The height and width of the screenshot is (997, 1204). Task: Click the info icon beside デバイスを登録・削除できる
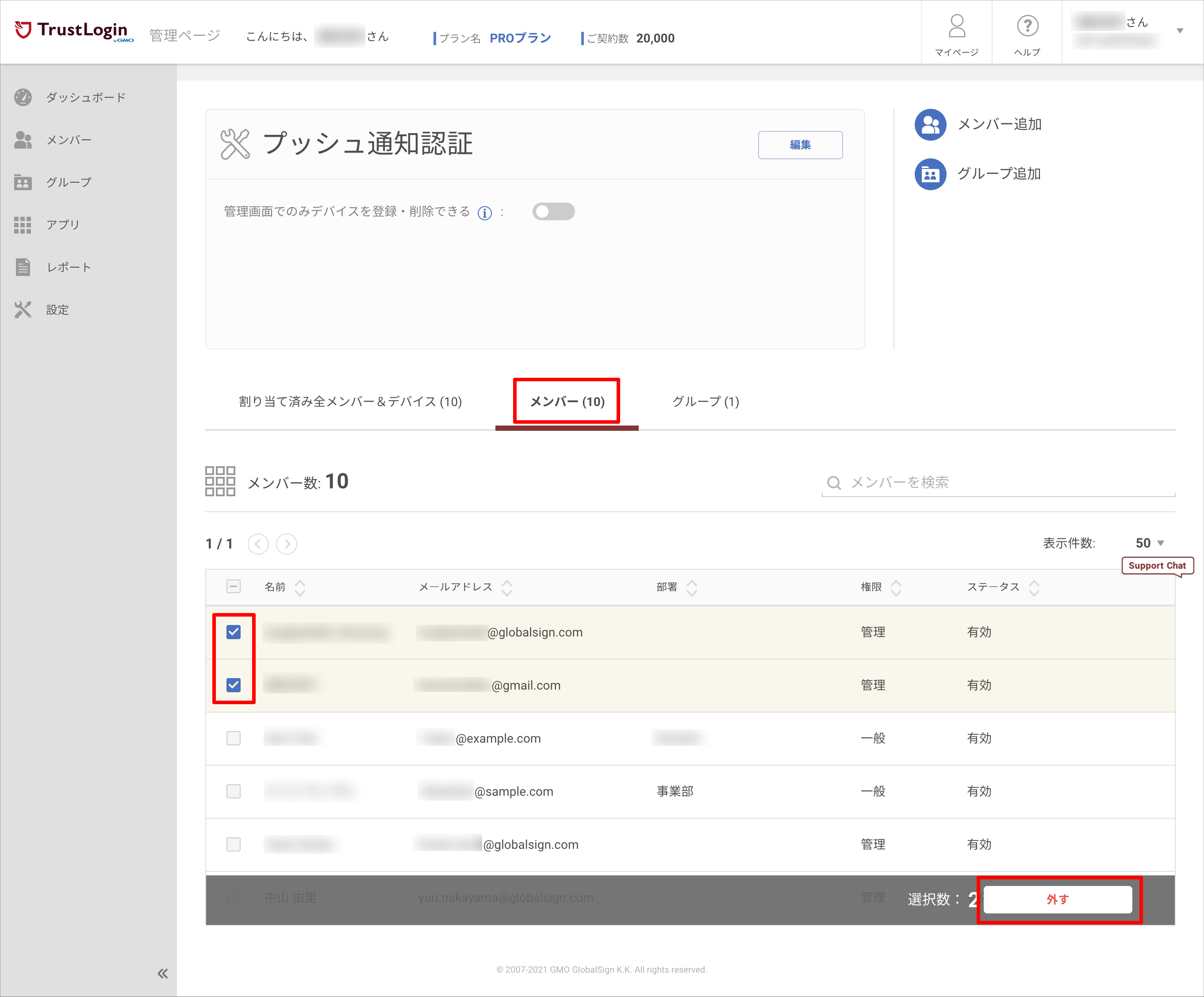pos(484,213)
